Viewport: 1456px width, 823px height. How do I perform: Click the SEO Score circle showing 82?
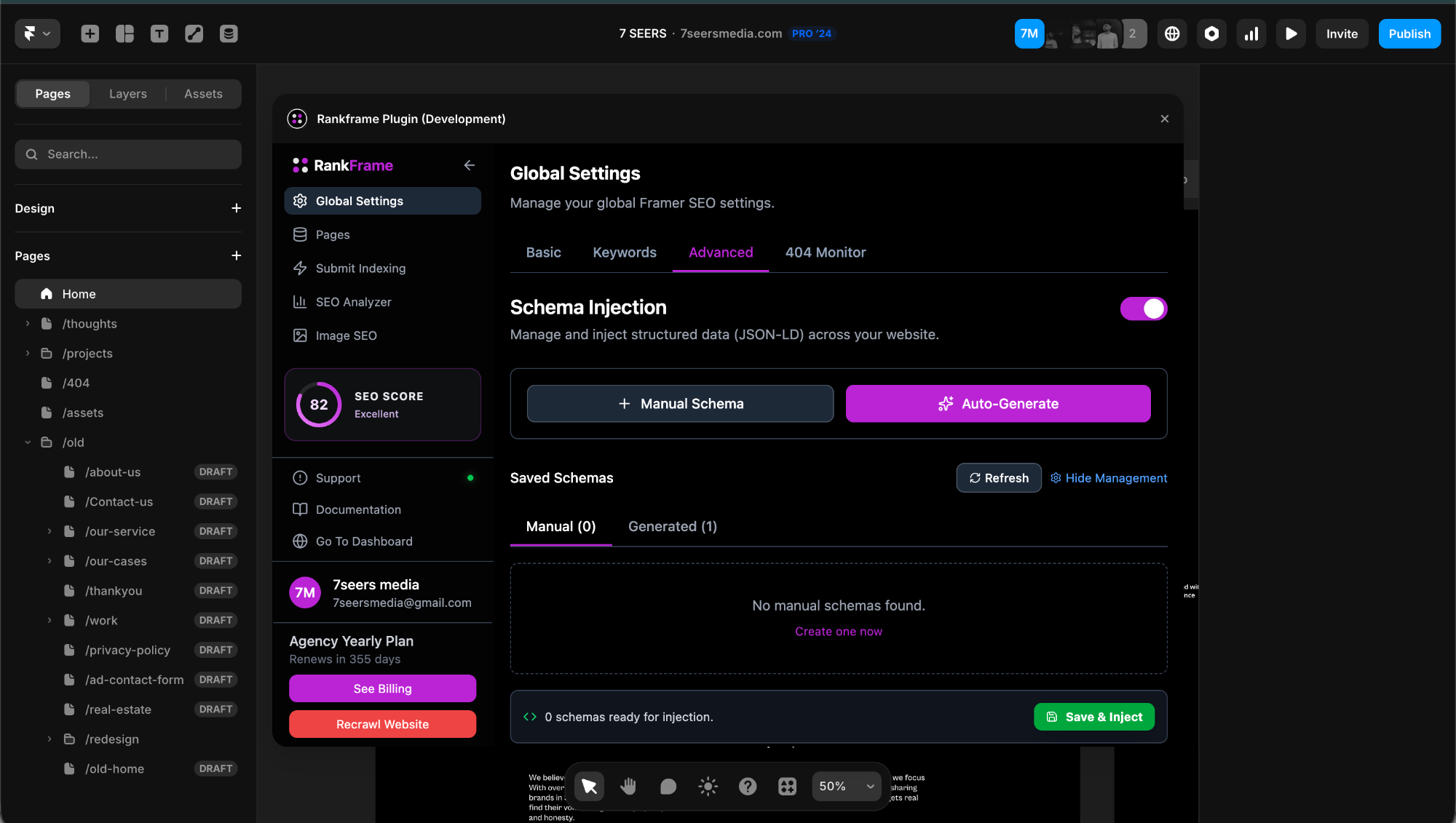pos(317,405)
